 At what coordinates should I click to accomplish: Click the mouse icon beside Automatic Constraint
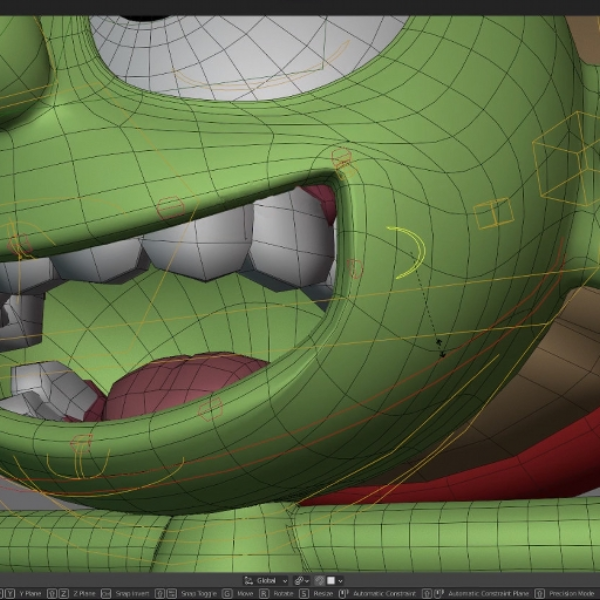click(344, 594)
